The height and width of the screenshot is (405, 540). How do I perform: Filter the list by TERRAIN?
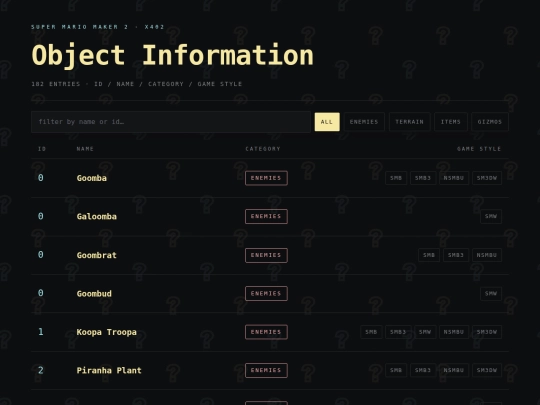coord(409,122)
